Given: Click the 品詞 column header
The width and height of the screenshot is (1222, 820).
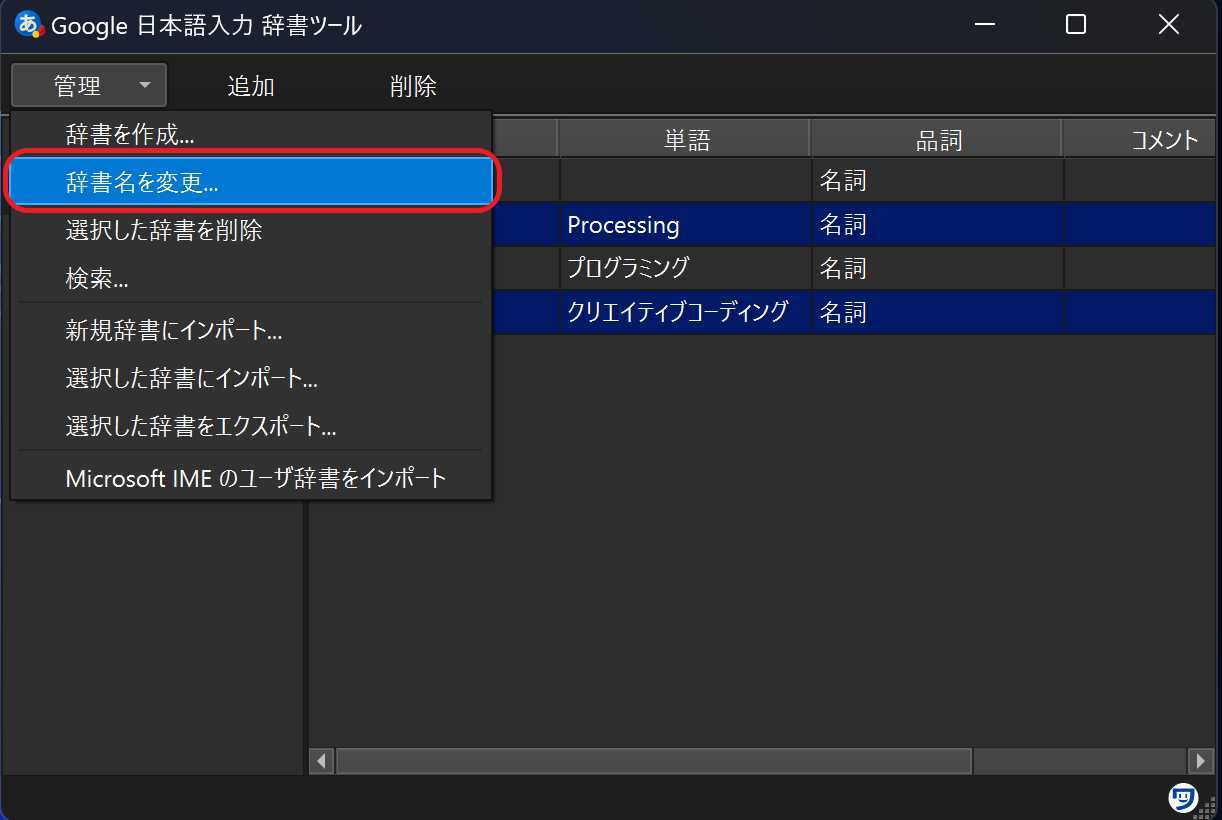Looking at the screenshot, I should [x=936, y=137].
